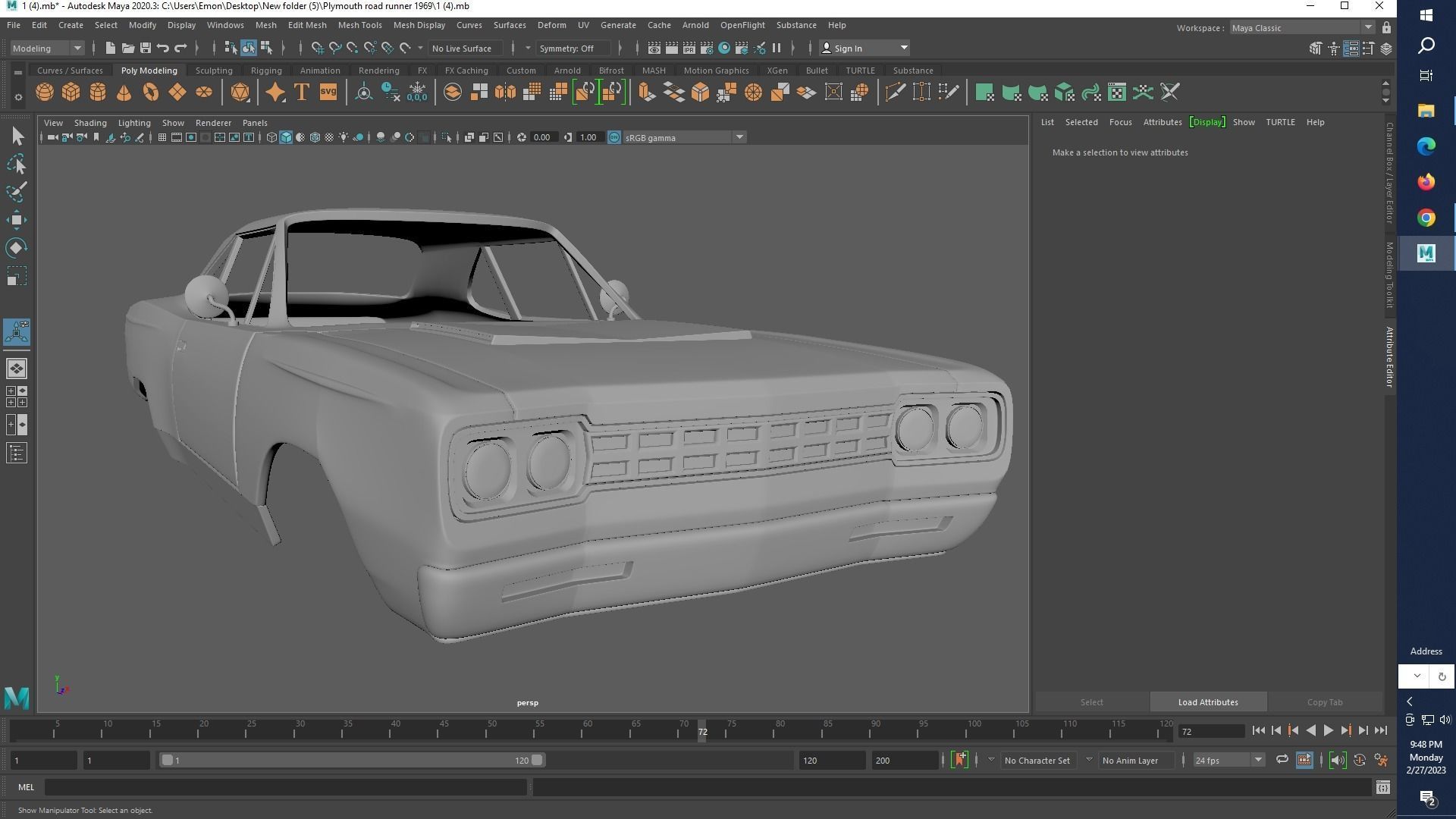1456x819 pixels.
Task: Activate the Lasso select tool
Action: coord(17,165)
